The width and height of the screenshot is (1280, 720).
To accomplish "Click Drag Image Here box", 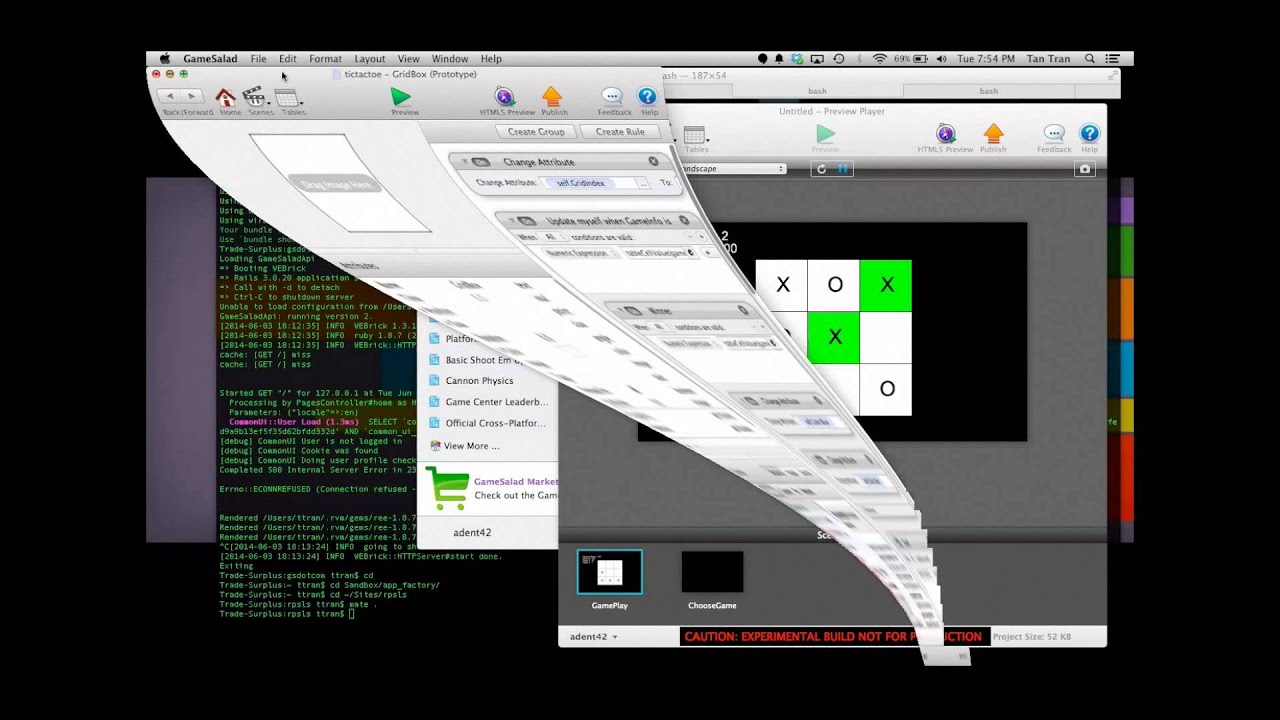I will pyautogui.click(x=335, y=184).
